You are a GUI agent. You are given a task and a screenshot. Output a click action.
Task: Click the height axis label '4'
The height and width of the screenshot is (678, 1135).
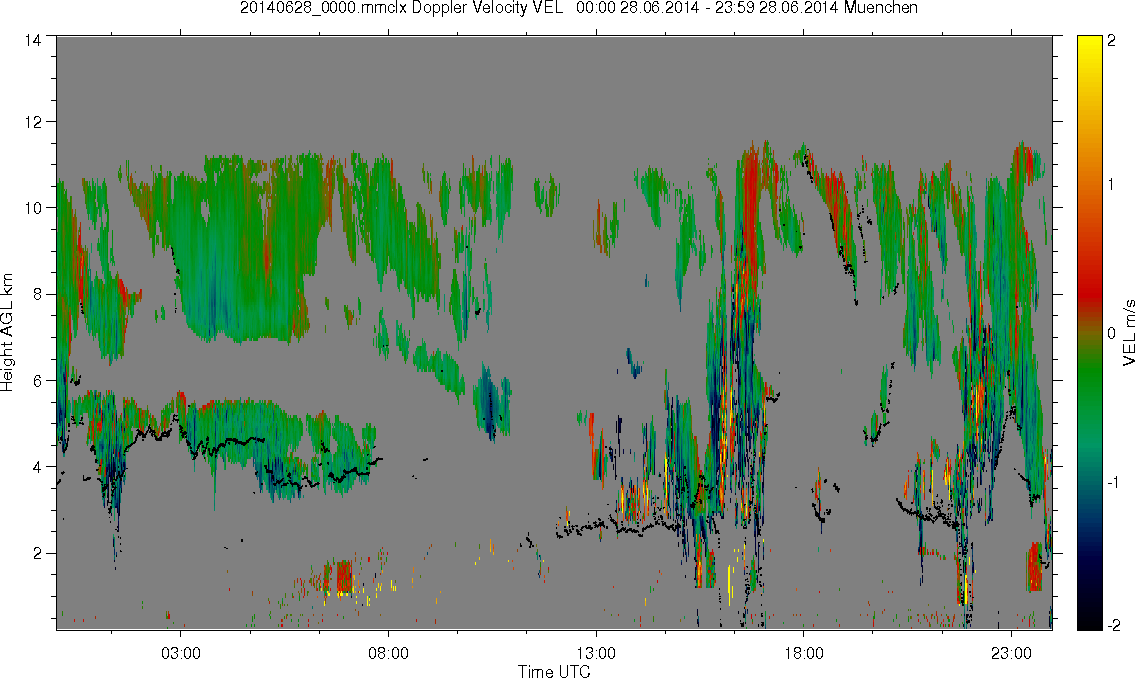point(36,467)
